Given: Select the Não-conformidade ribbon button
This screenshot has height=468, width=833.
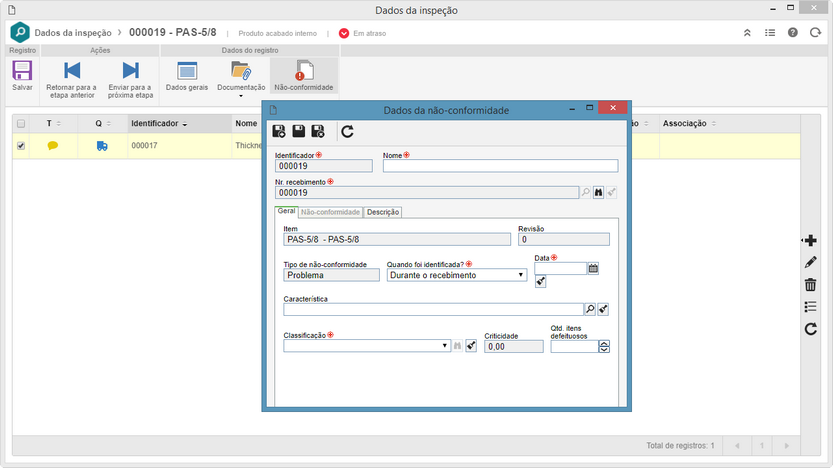Looking at the screenshot, I should point(304,75).
